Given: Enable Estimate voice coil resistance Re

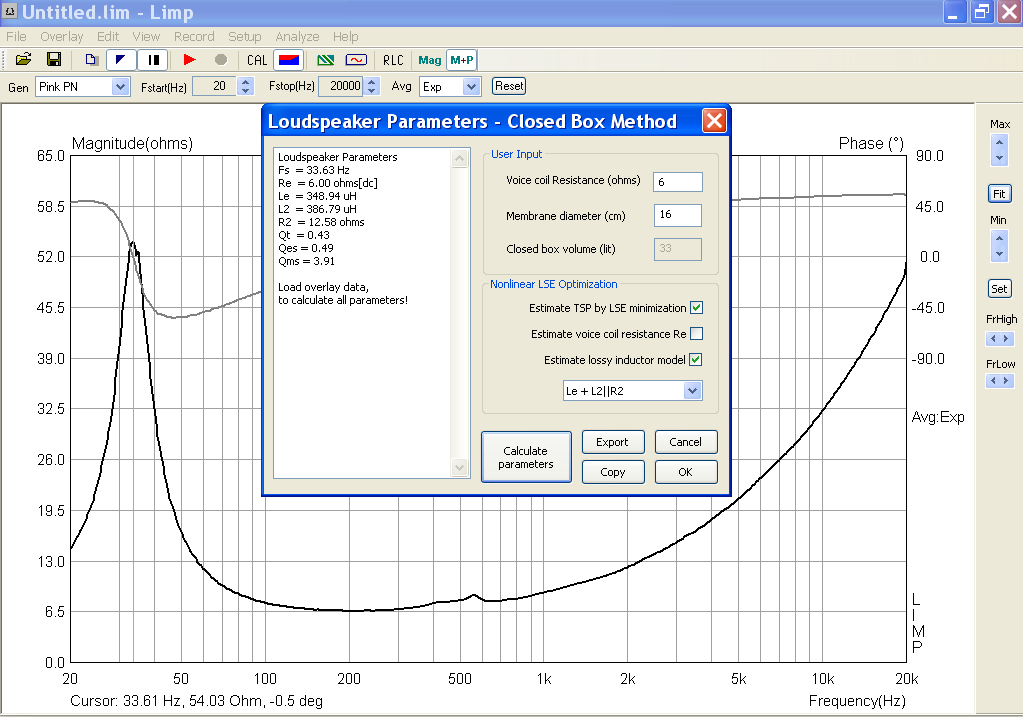Looking at the screenshot, I should [x=697, y=334].
